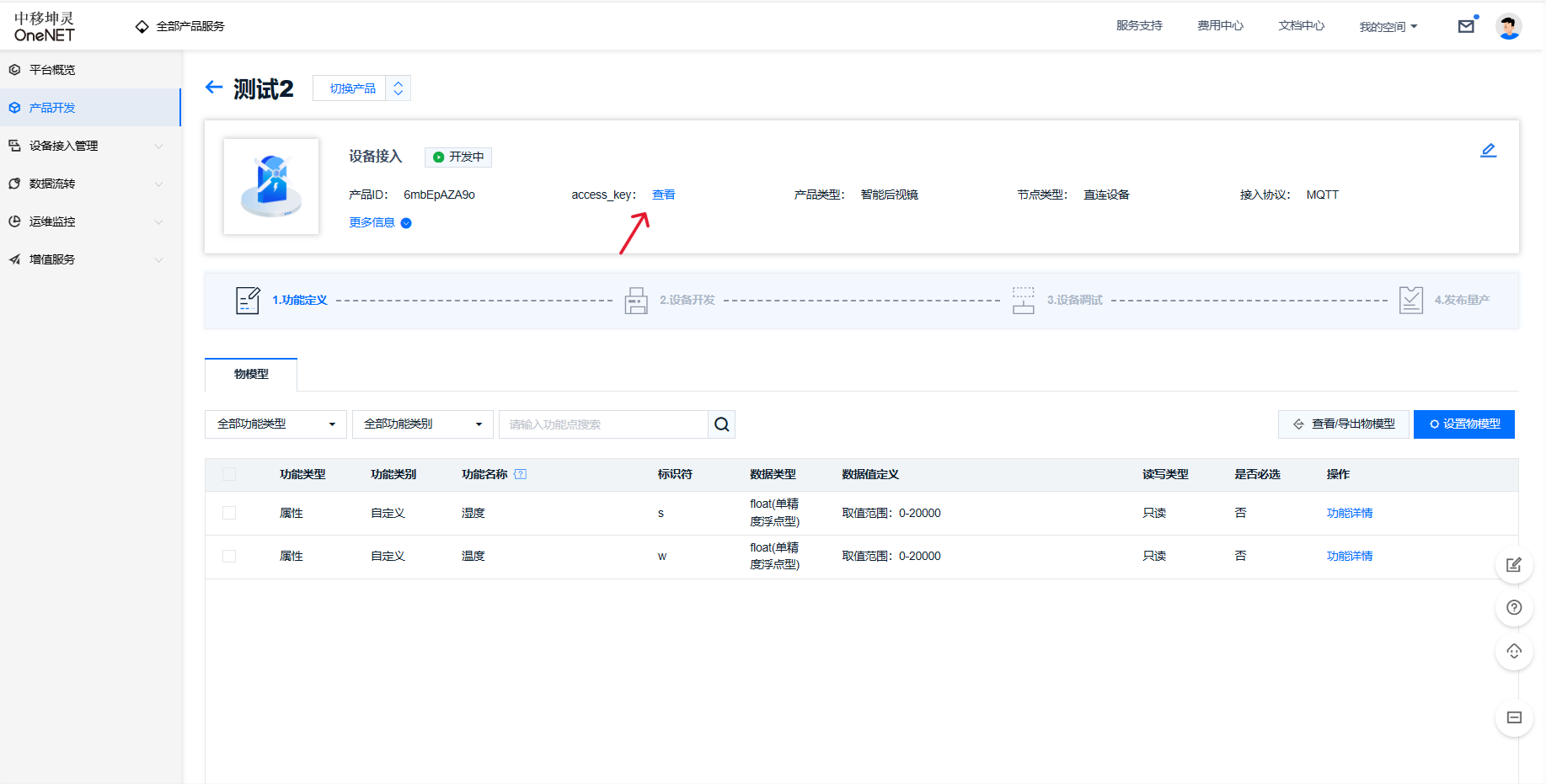Click the customer service headset floating icon
This screenshot has width=1546, height=784.
(1513, 651)
